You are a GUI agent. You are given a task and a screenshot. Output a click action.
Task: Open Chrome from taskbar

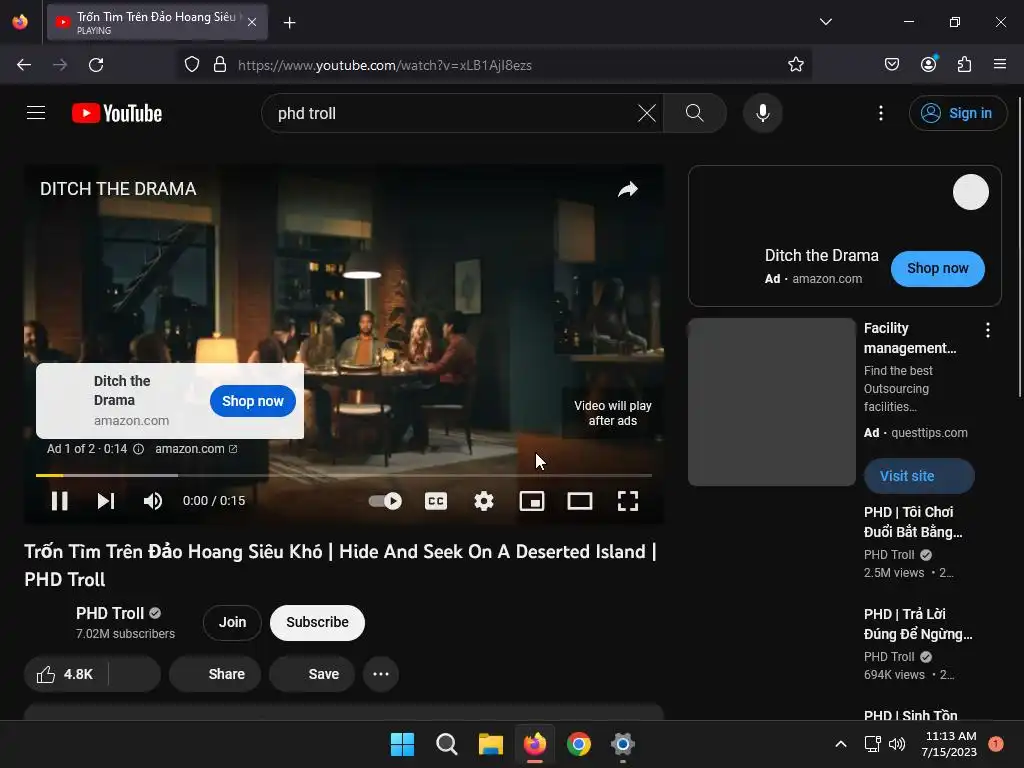pyautogui.click(x=579, y=744)
